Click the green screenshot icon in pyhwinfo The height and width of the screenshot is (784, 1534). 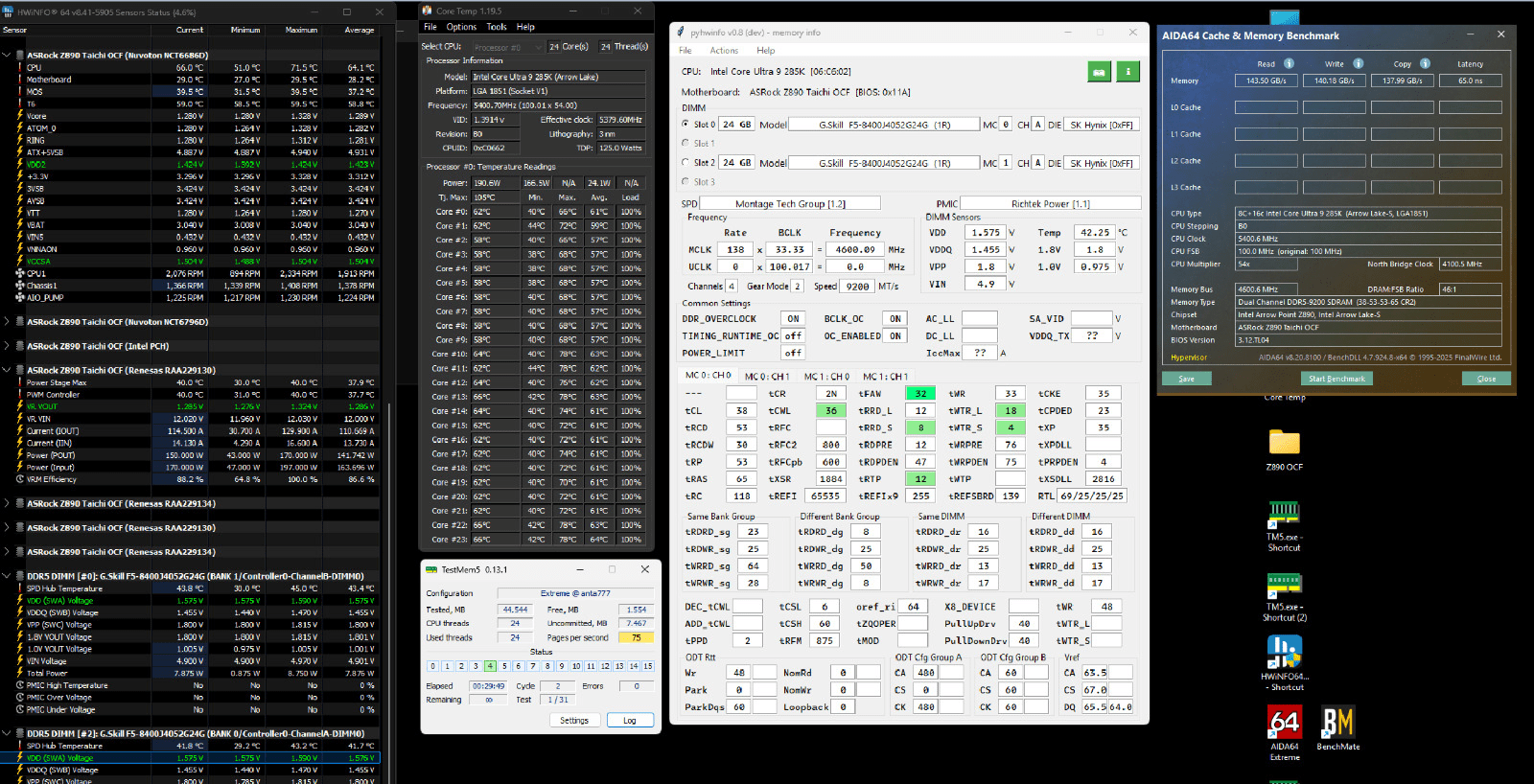(1099, 72)
